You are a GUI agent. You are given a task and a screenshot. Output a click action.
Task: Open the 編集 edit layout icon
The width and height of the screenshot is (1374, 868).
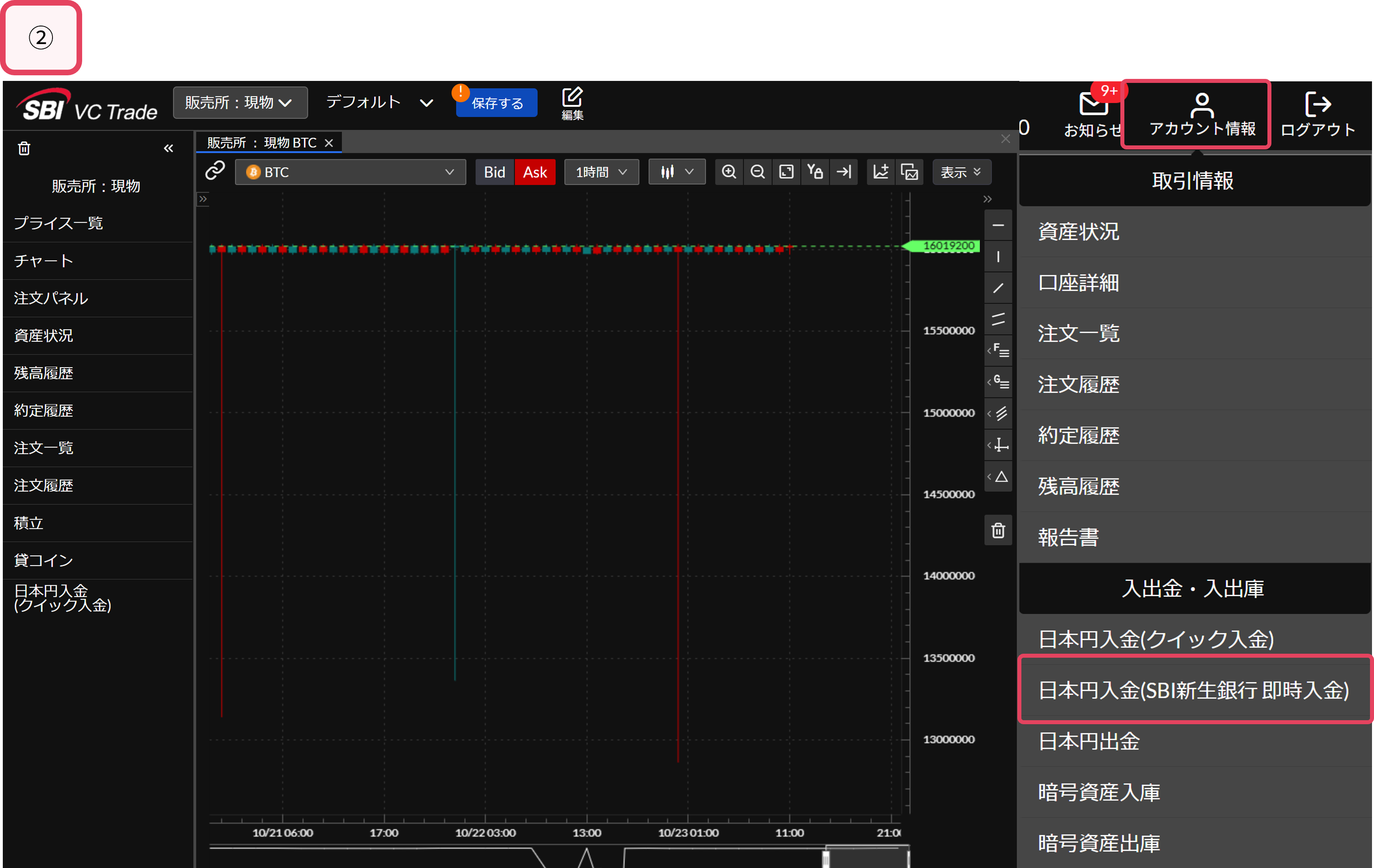(x=572, y=103)
